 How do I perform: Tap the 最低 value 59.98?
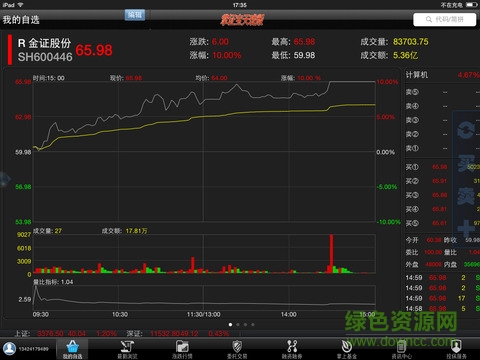click(x=304, y=55)
